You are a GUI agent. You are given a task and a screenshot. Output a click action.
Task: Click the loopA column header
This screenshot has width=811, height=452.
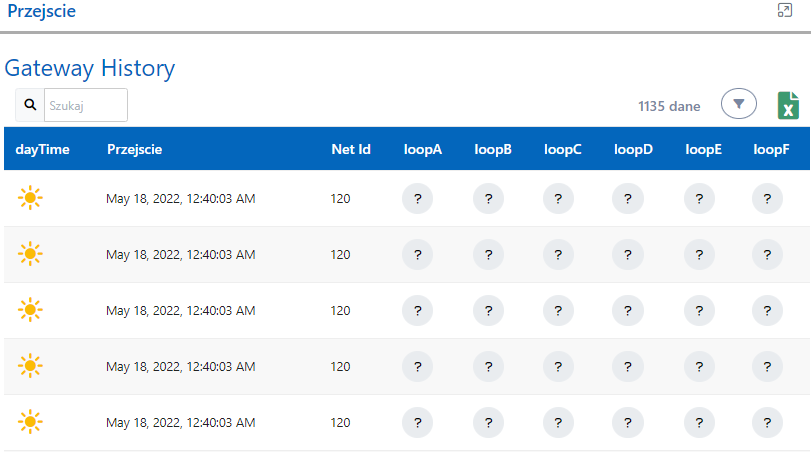423,150
